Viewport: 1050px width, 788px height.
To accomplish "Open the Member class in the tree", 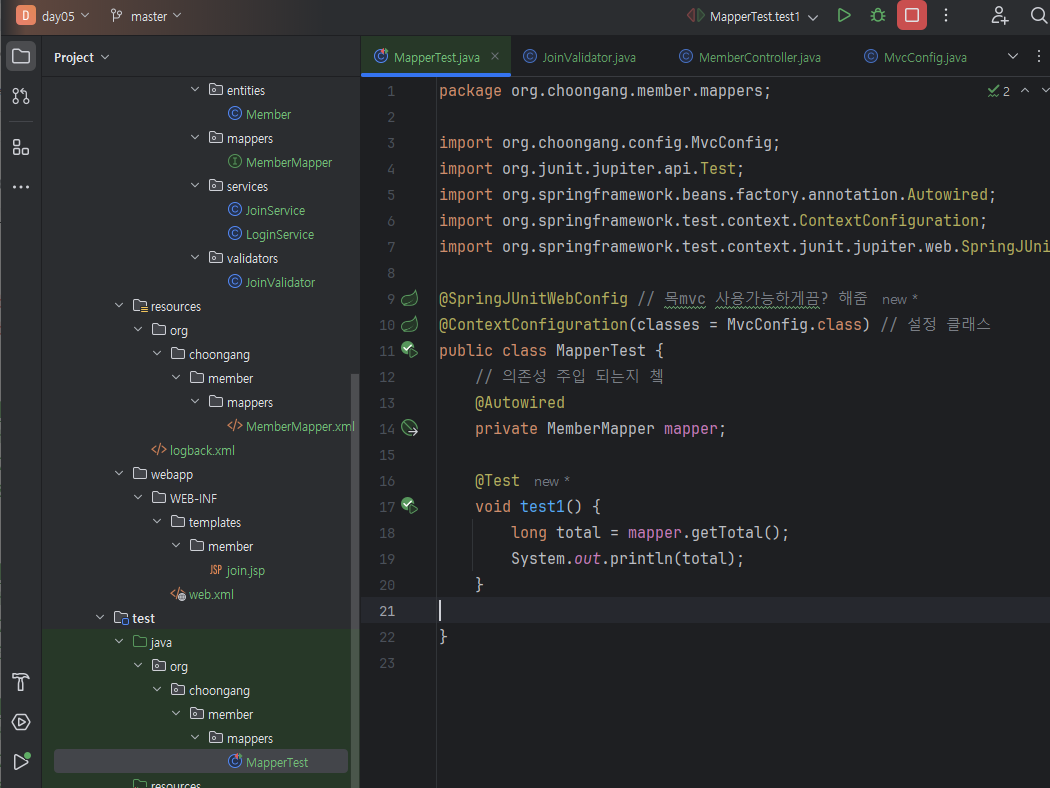I will pyautogui.click(x=259, y=114).
